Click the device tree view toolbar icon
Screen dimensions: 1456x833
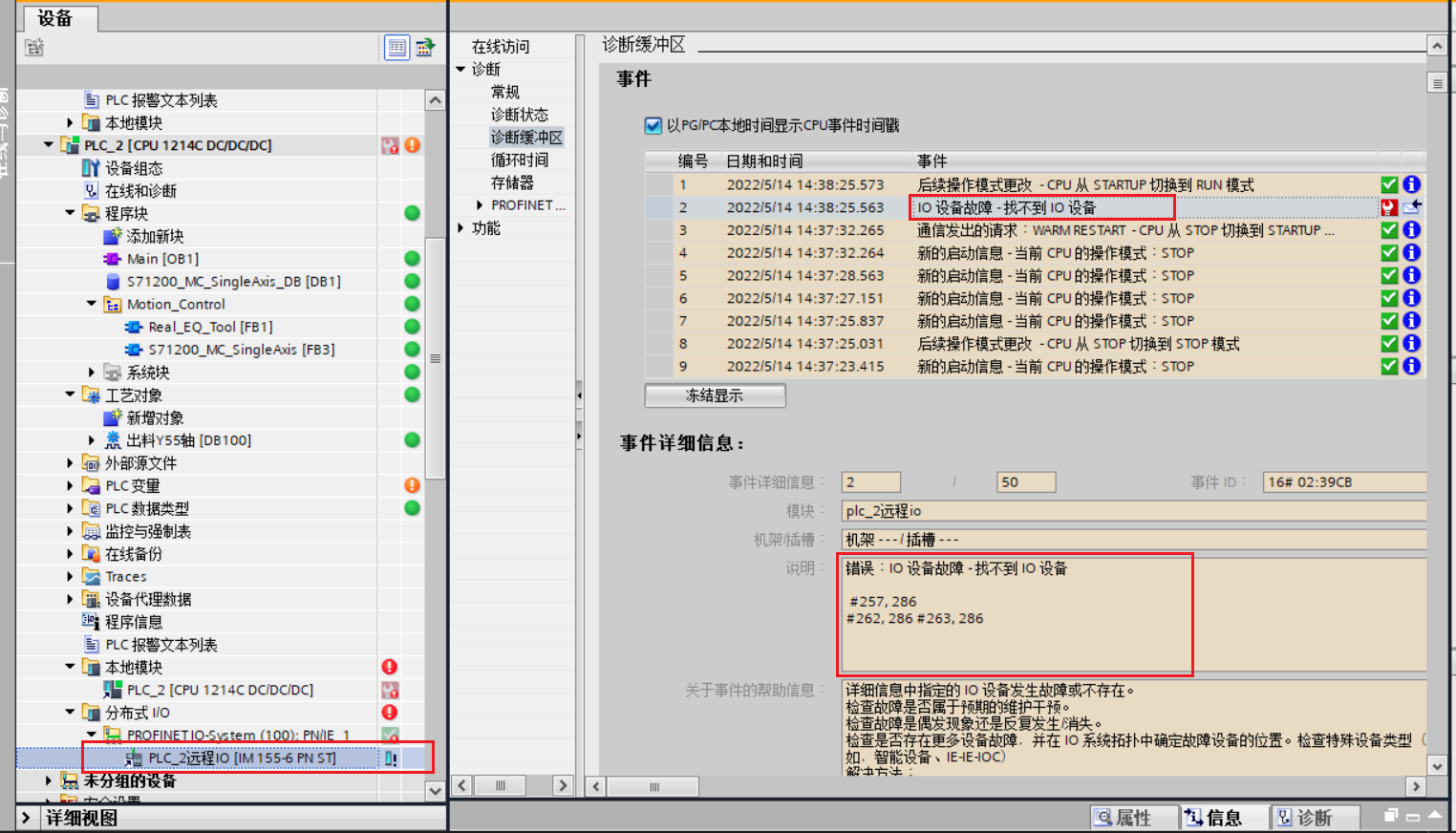click(x=396, y=47)
